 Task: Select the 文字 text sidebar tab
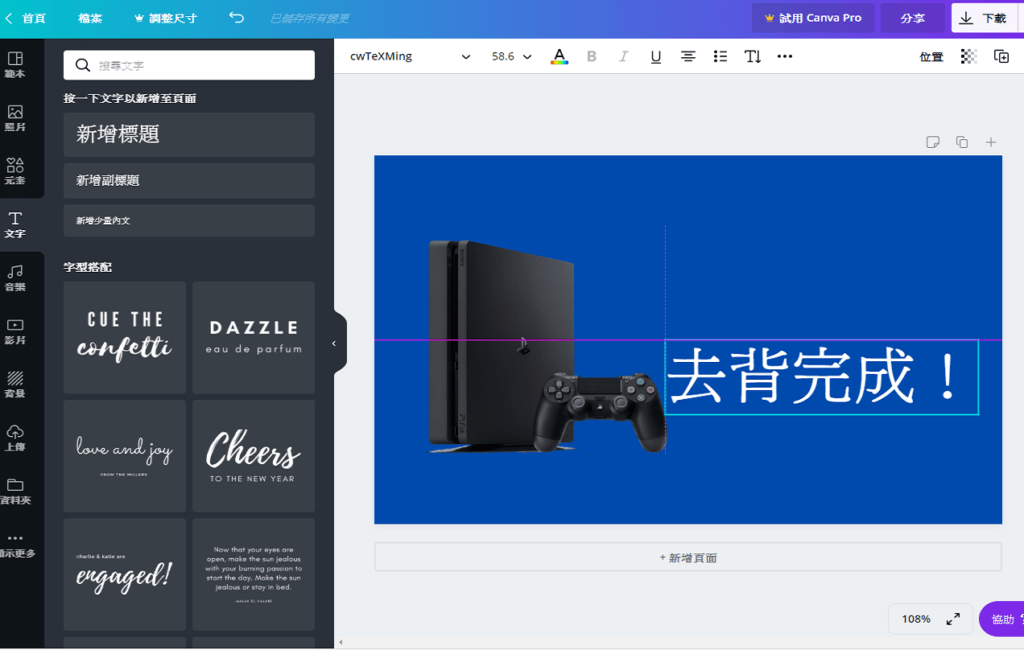tap(15, 225)
